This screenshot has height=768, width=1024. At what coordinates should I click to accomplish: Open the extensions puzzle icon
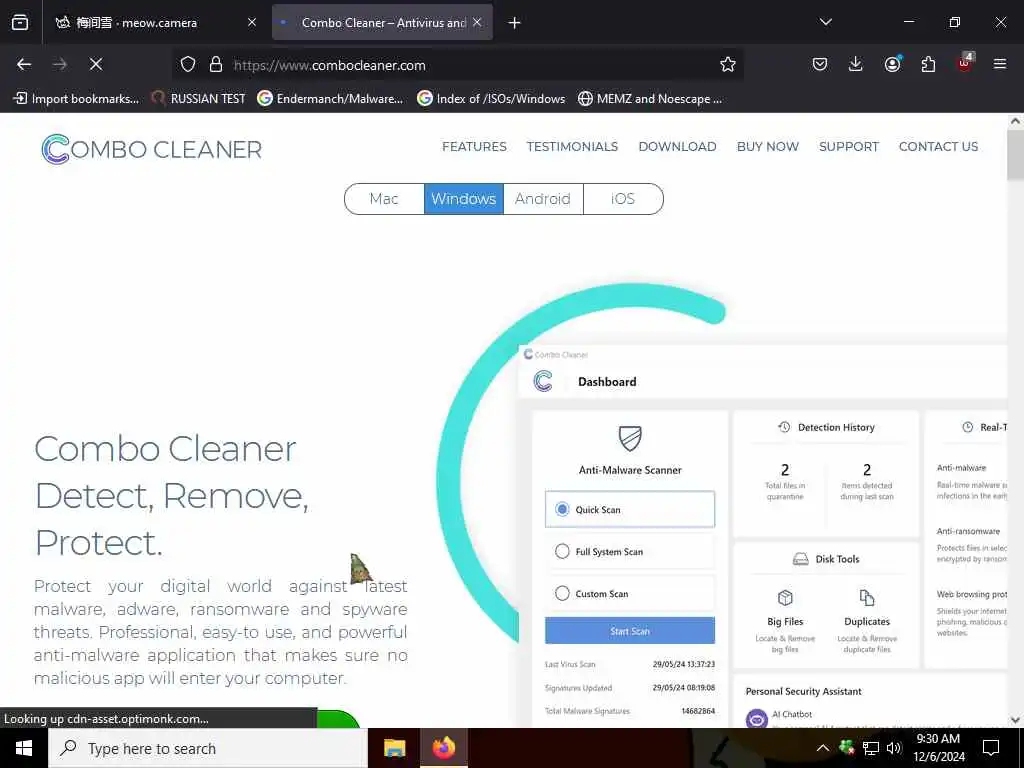(928, 64)
